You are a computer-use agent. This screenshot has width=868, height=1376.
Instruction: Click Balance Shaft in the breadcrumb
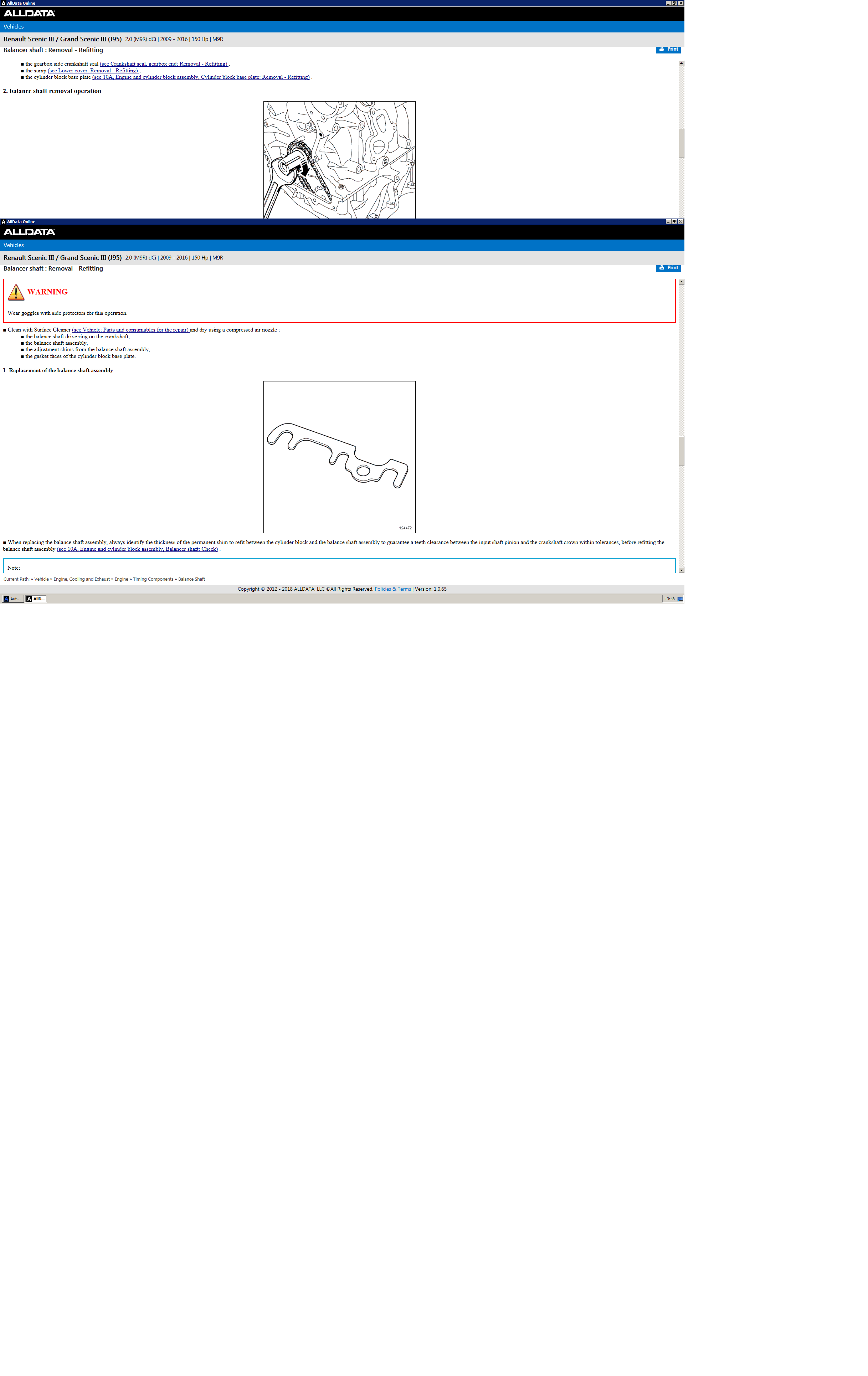(x=191, y=579)
